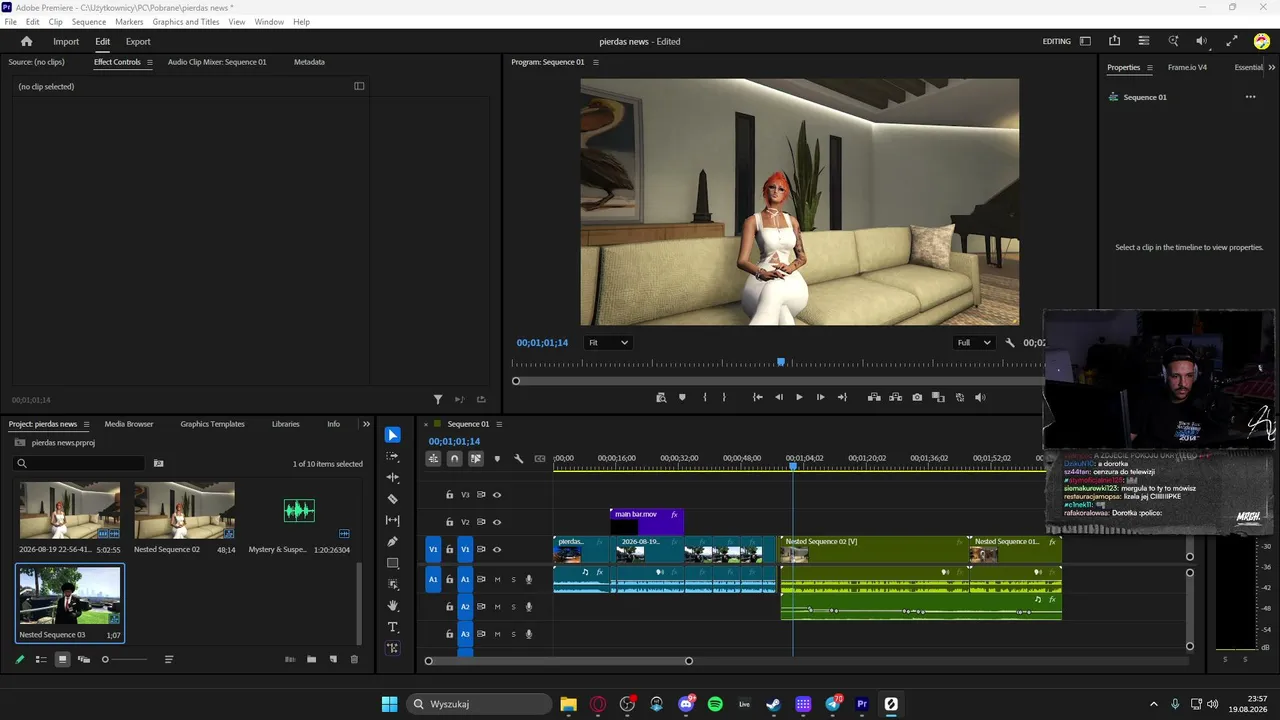The height and width of the screenshot is (720, 1280).
Task: Adjust the Project thumbnail size slider
Action: [125, 659]
